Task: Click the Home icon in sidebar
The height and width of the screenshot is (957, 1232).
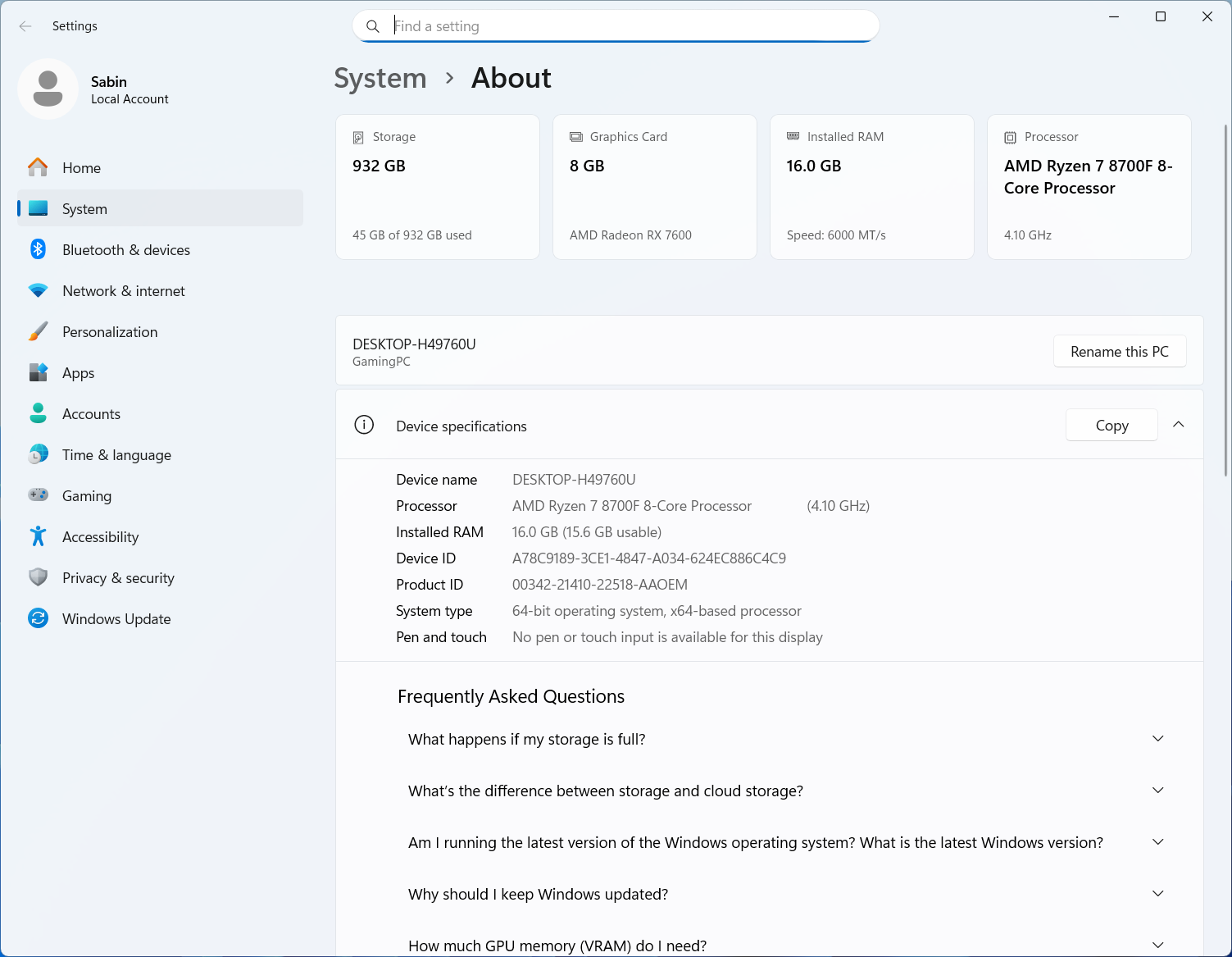Action: [38, 167]
